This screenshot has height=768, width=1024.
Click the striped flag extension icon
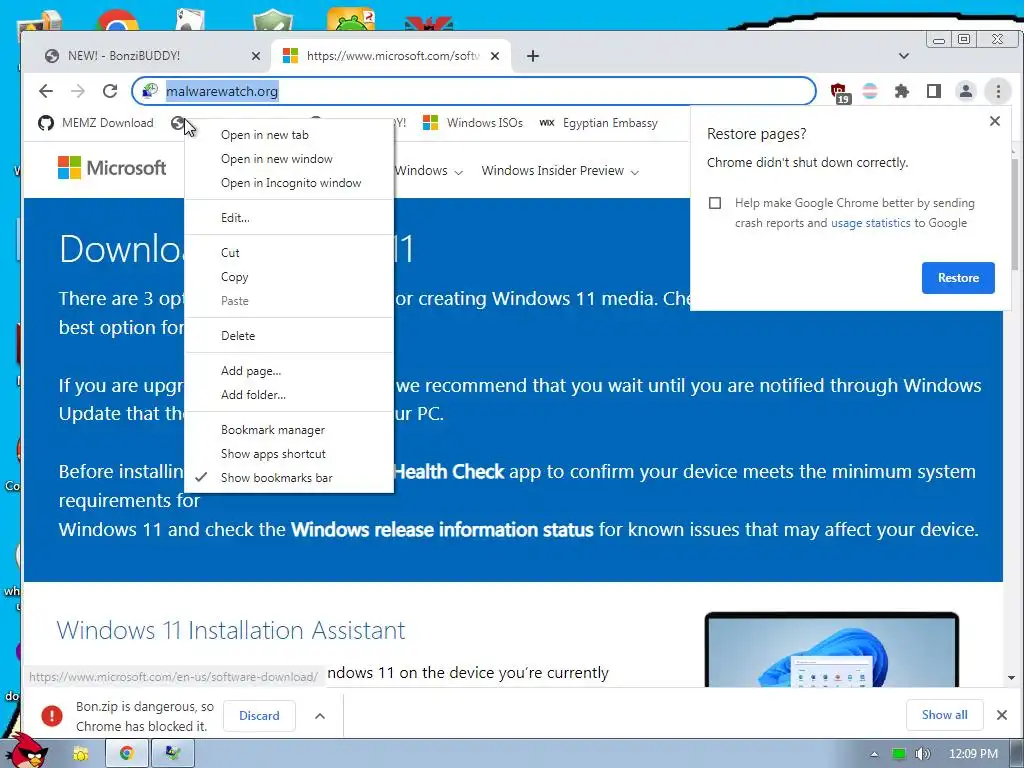(x=870, y=91)
